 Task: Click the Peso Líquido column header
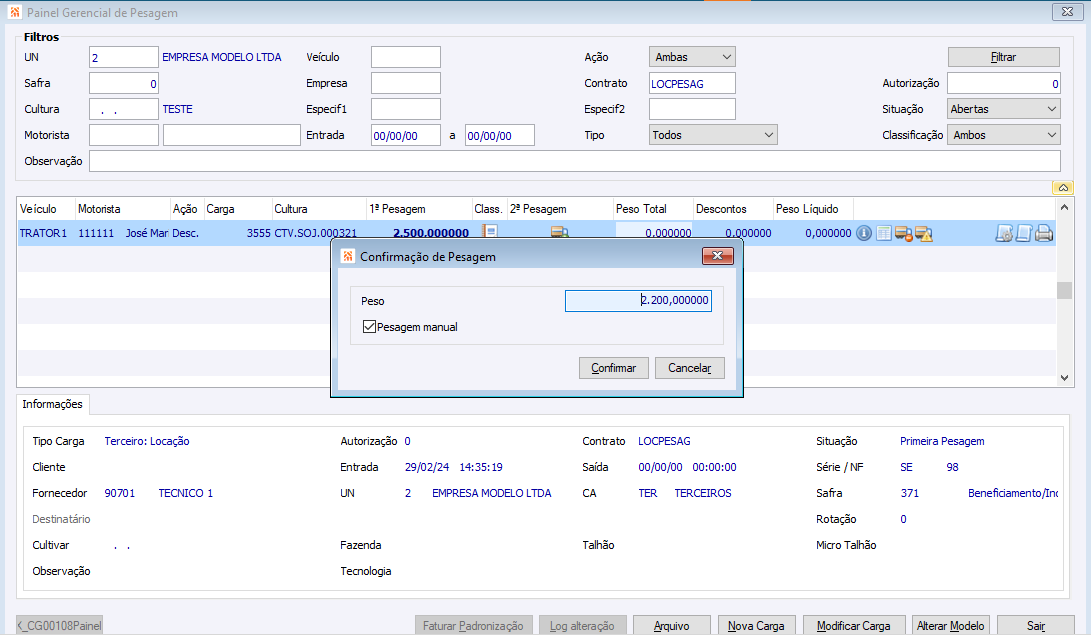tap(813, 209)
